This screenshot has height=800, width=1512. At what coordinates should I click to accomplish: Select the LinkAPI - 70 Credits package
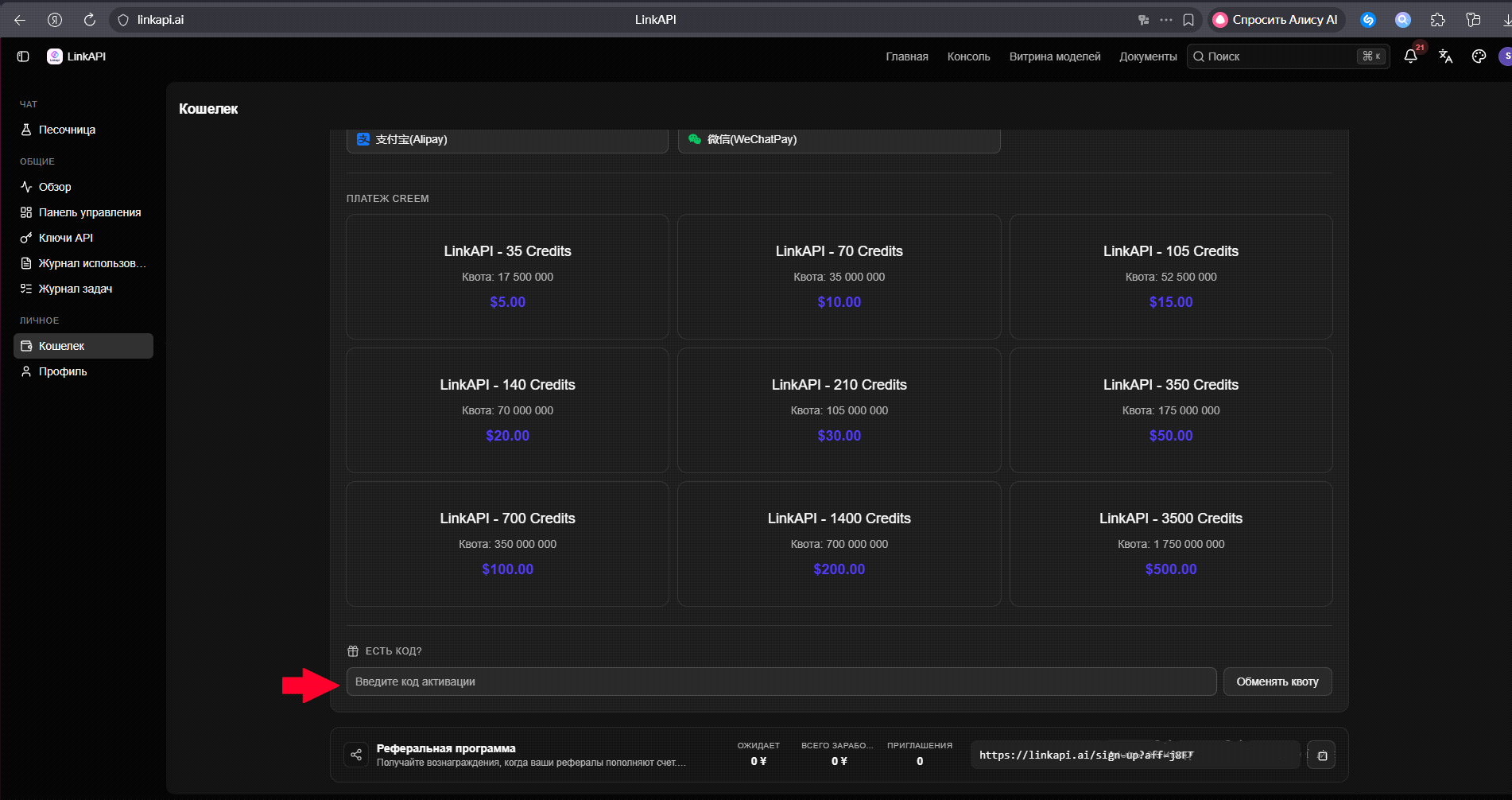839,277
